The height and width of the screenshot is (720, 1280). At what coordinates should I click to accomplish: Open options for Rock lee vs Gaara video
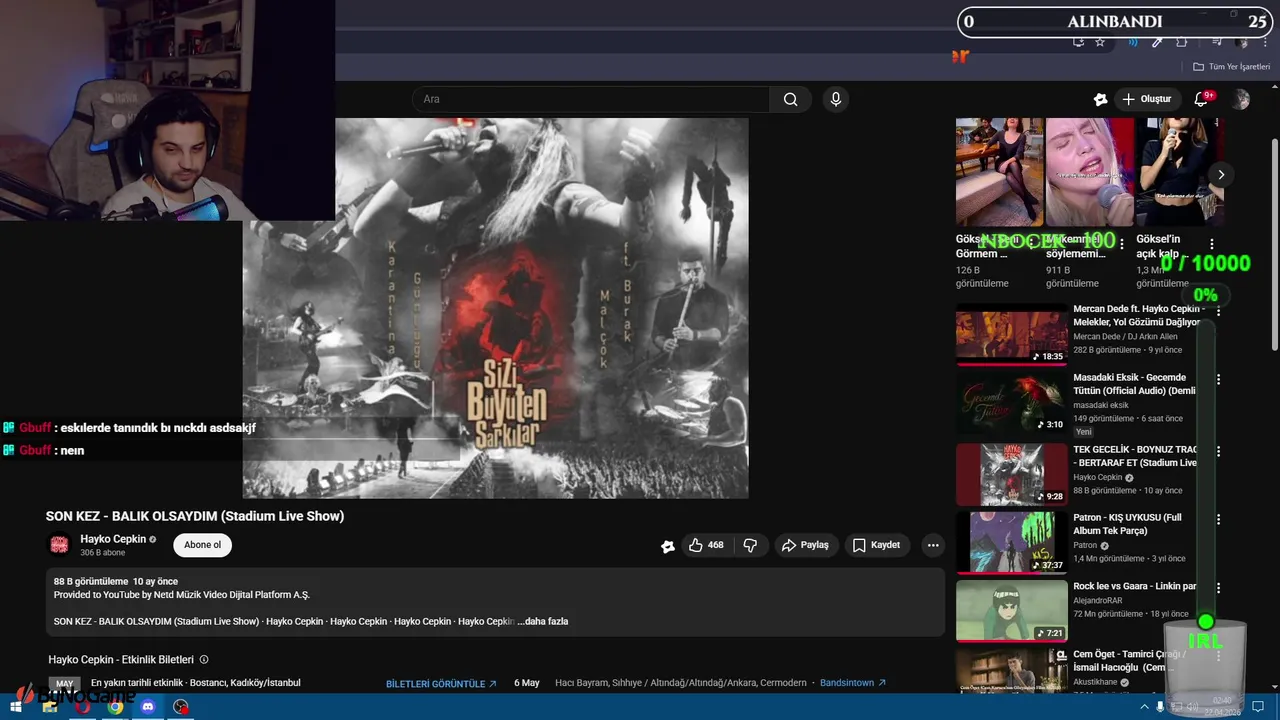click(x=1218, y=588)
